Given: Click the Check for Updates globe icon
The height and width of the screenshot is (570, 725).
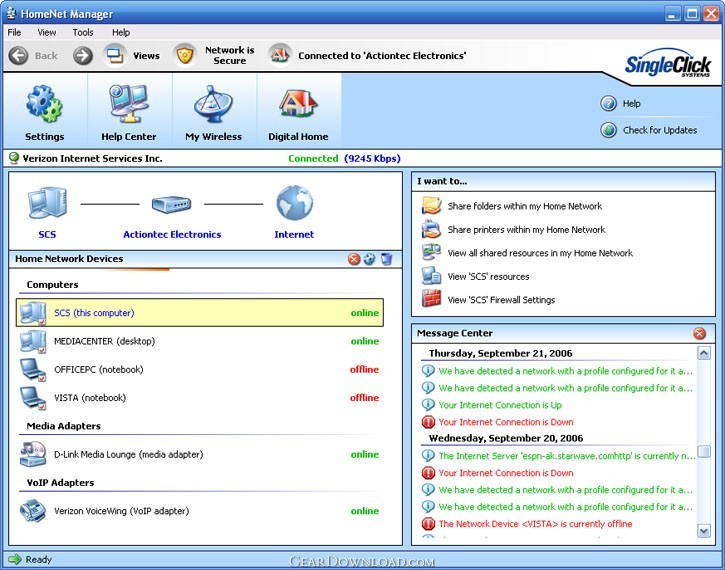Looking at the screenshot, I should click(x=608, y=130).
